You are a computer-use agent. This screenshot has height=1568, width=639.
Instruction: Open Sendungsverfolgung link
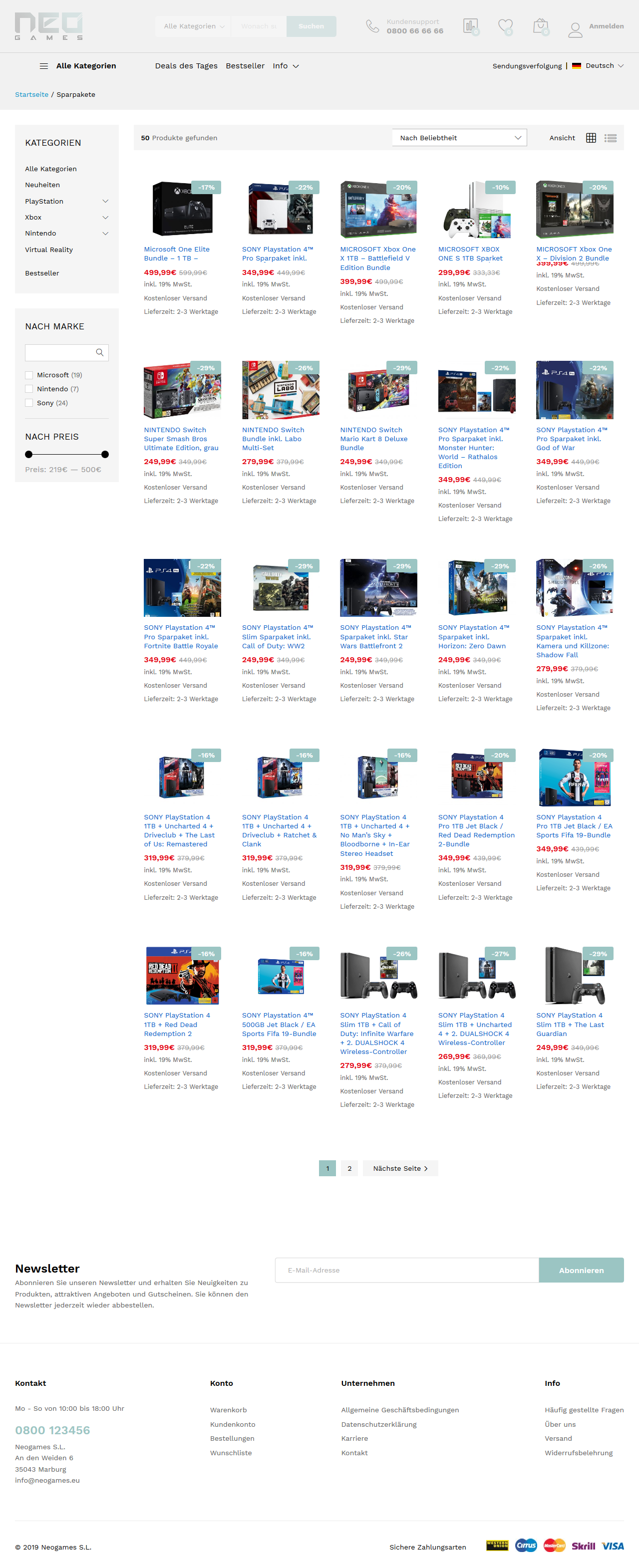(527, 66)
